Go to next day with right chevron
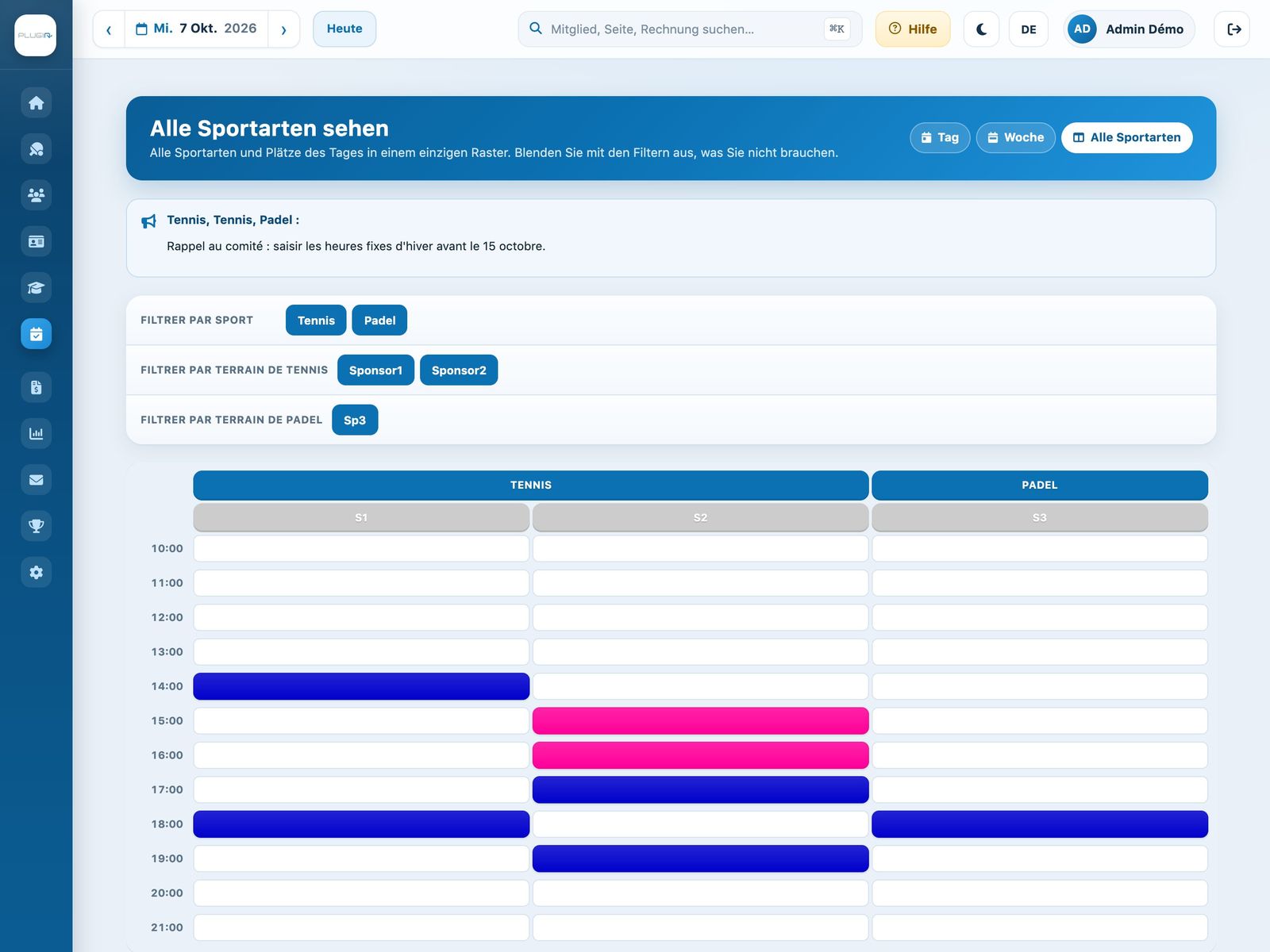Image resolution: width=1270 pixels, height=952 pixels. click(283, 29)
